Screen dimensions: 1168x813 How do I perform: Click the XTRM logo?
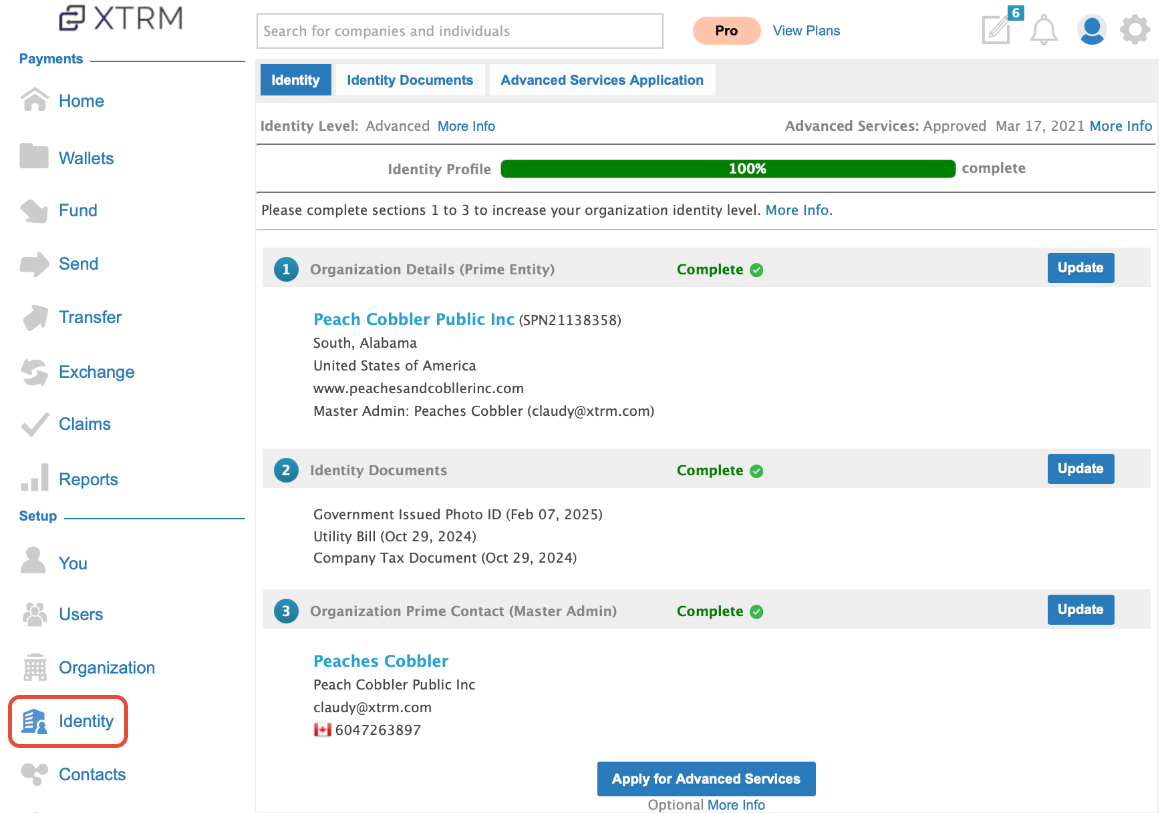point(121,17)
